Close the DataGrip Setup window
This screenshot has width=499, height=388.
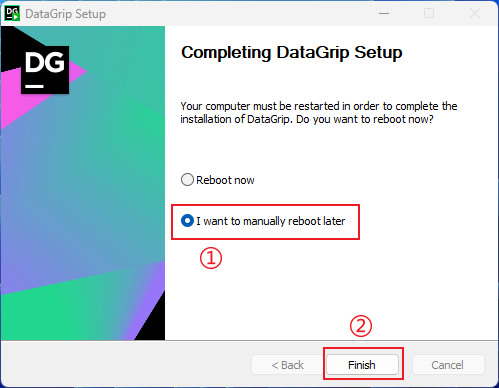coord(475,13)
